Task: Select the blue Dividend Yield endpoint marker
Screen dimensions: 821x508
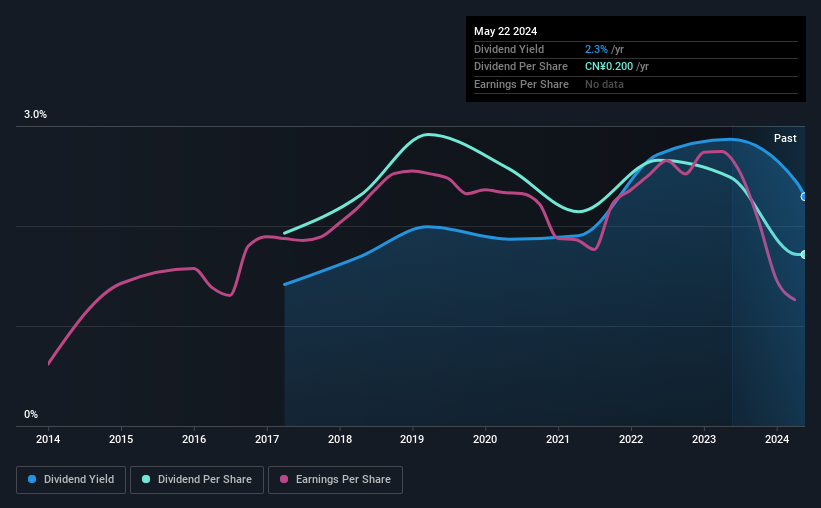Action: pos(804,197)
